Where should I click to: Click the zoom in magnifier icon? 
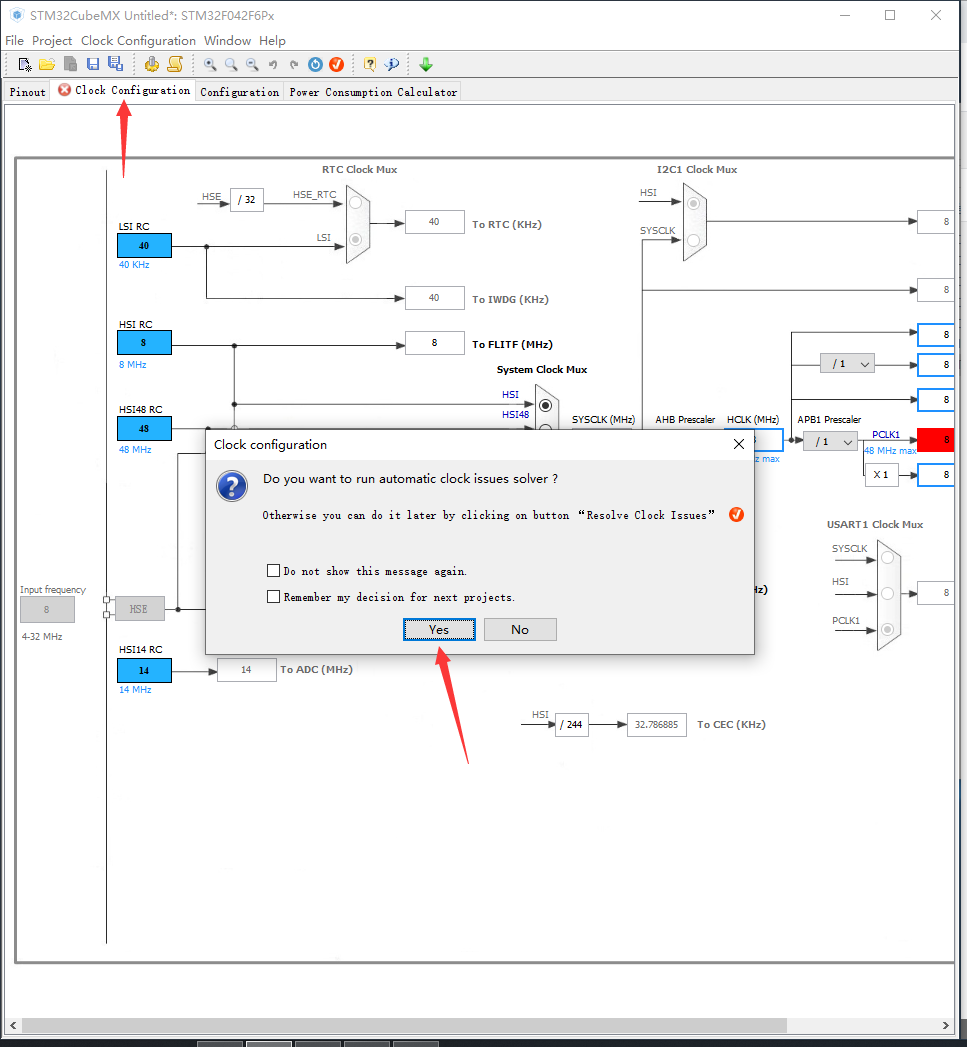(x=210, y=63)
